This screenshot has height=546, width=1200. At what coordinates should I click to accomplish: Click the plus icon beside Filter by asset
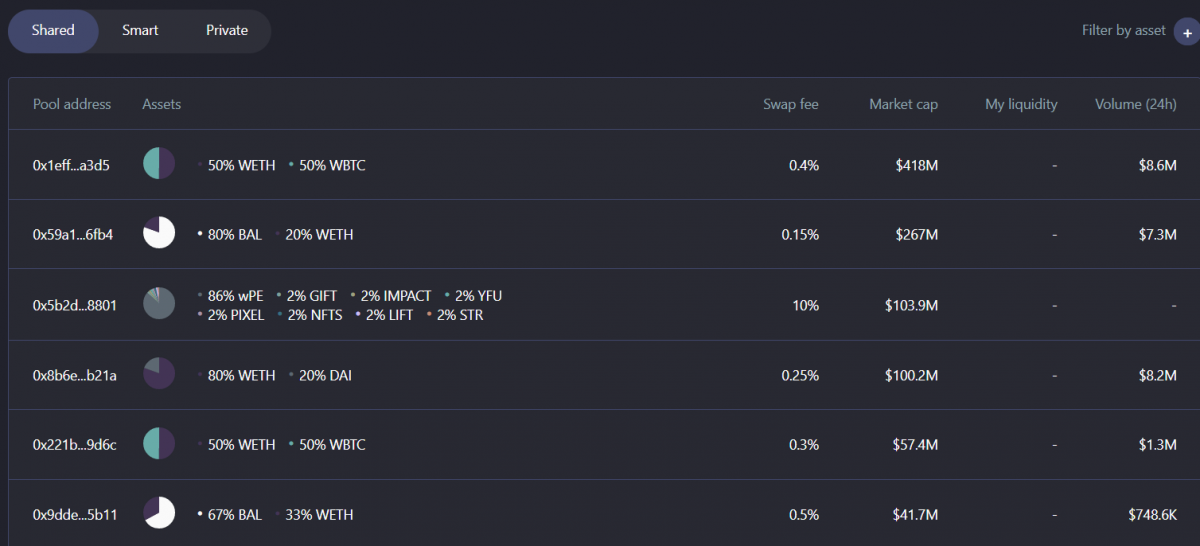1186,31
